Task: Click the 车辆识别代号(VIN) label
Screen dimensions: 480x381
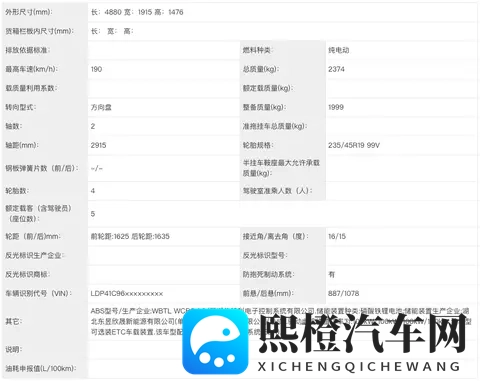Action: click(39, 294)
